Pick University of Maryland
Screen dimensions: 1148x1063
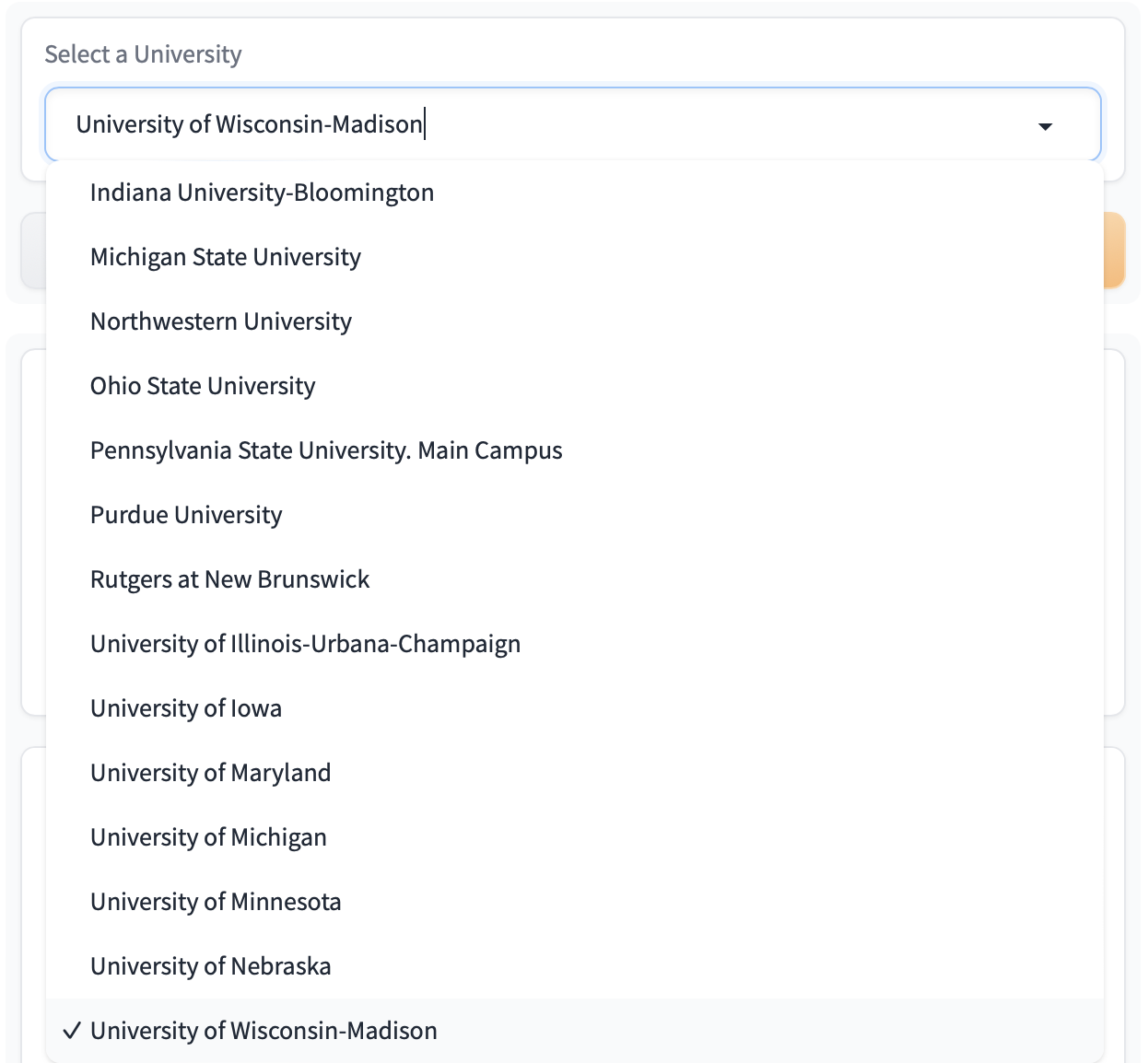(210, 773)
